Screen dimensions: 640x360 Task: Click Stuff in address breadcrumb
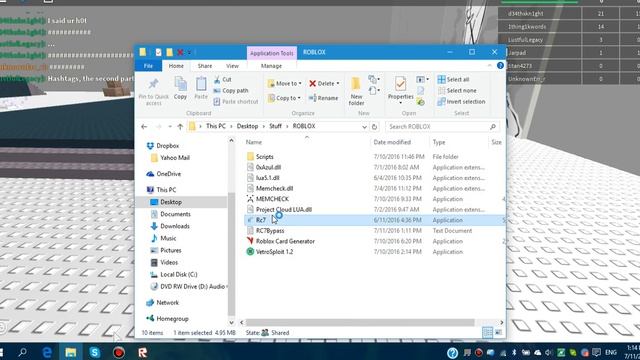tap(276, 127)
